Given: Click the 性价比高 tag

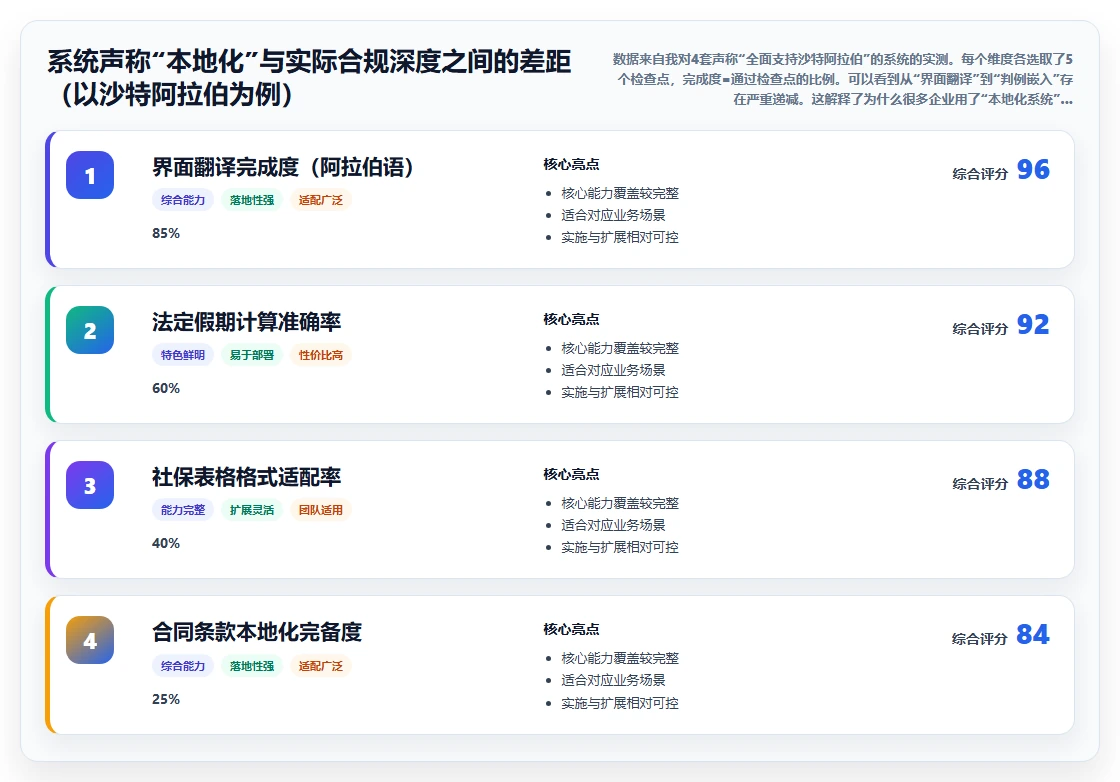Looking at the screenshot, I should (x=321, y=355).
